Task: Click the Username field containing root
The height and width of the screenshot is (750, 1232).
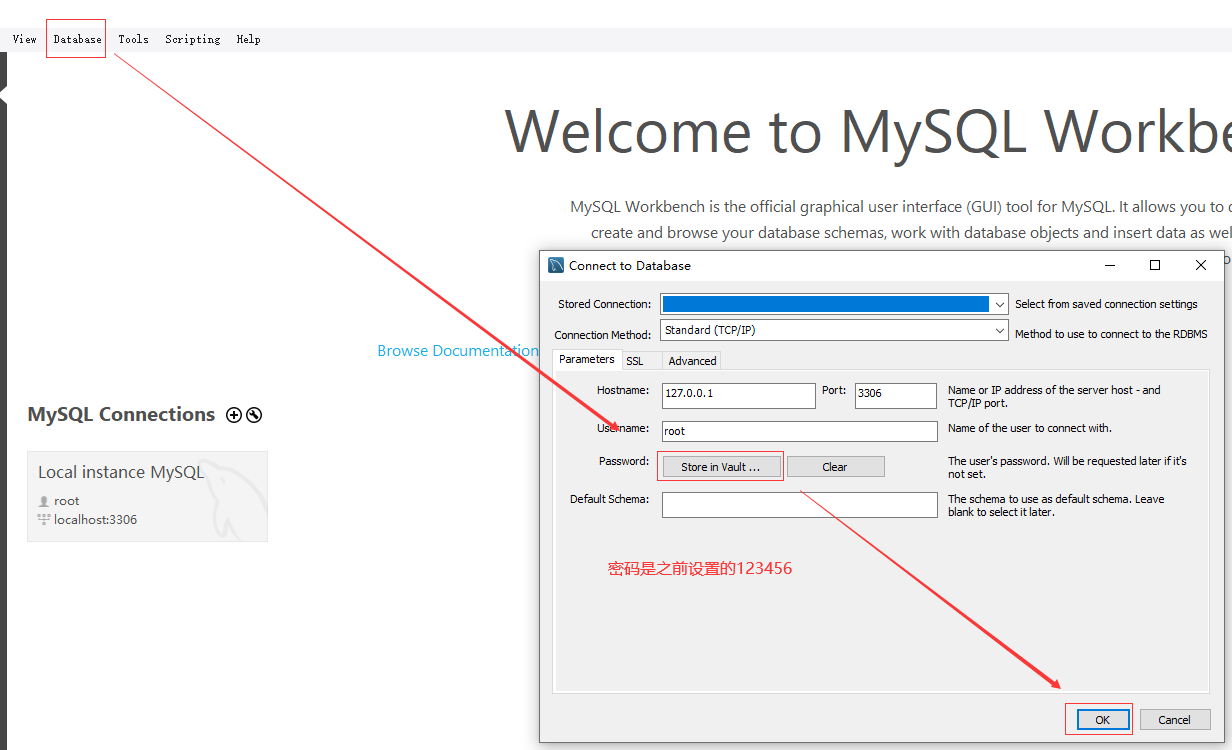Action: pos(799,431)
